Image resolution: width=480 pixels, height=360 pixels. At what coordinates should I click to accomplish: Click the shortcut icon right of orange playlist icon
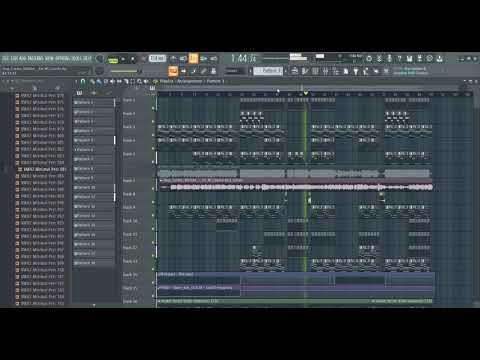pos(184,71)
